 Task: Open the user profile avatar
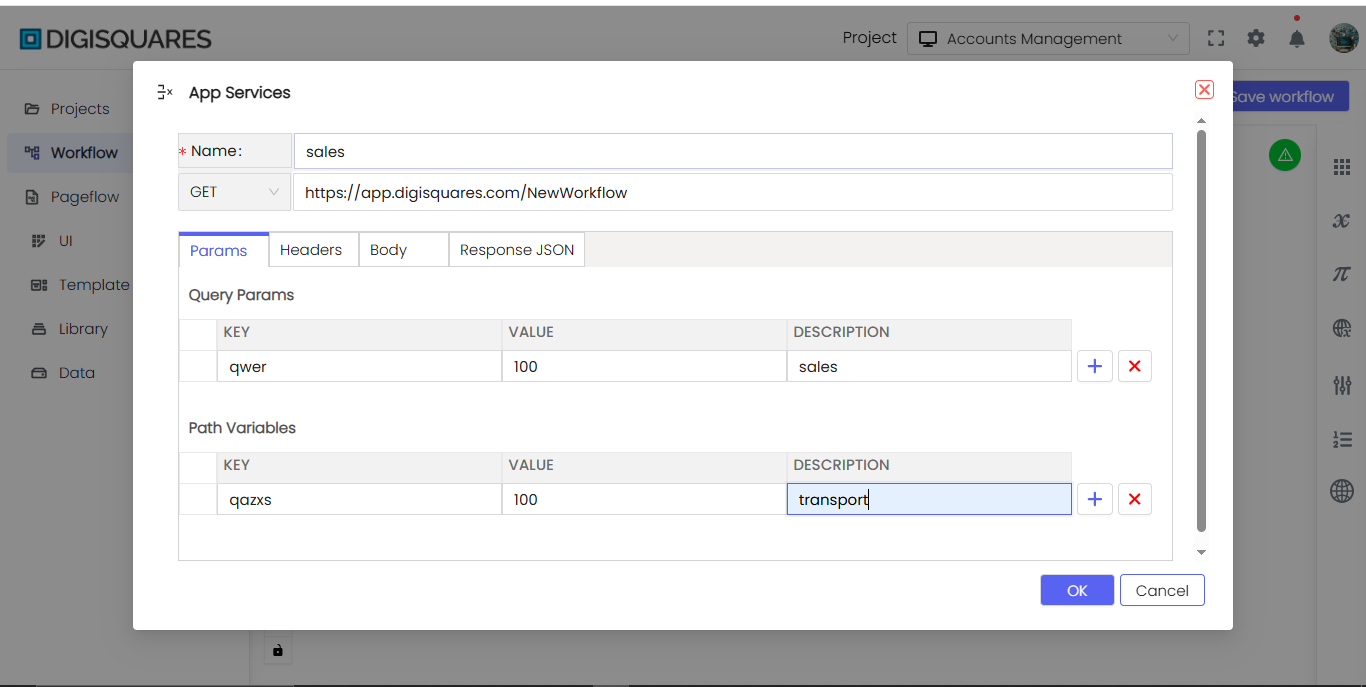coord(1343,38)
